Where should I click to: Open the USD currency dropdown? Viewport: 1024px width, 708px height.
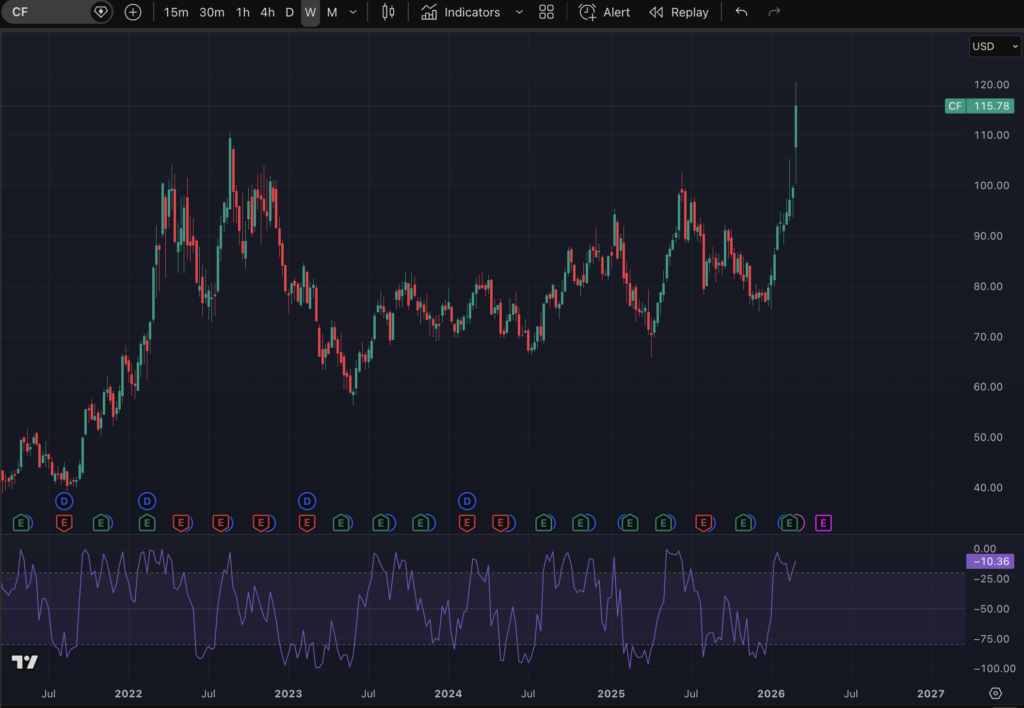click(995, 46)
